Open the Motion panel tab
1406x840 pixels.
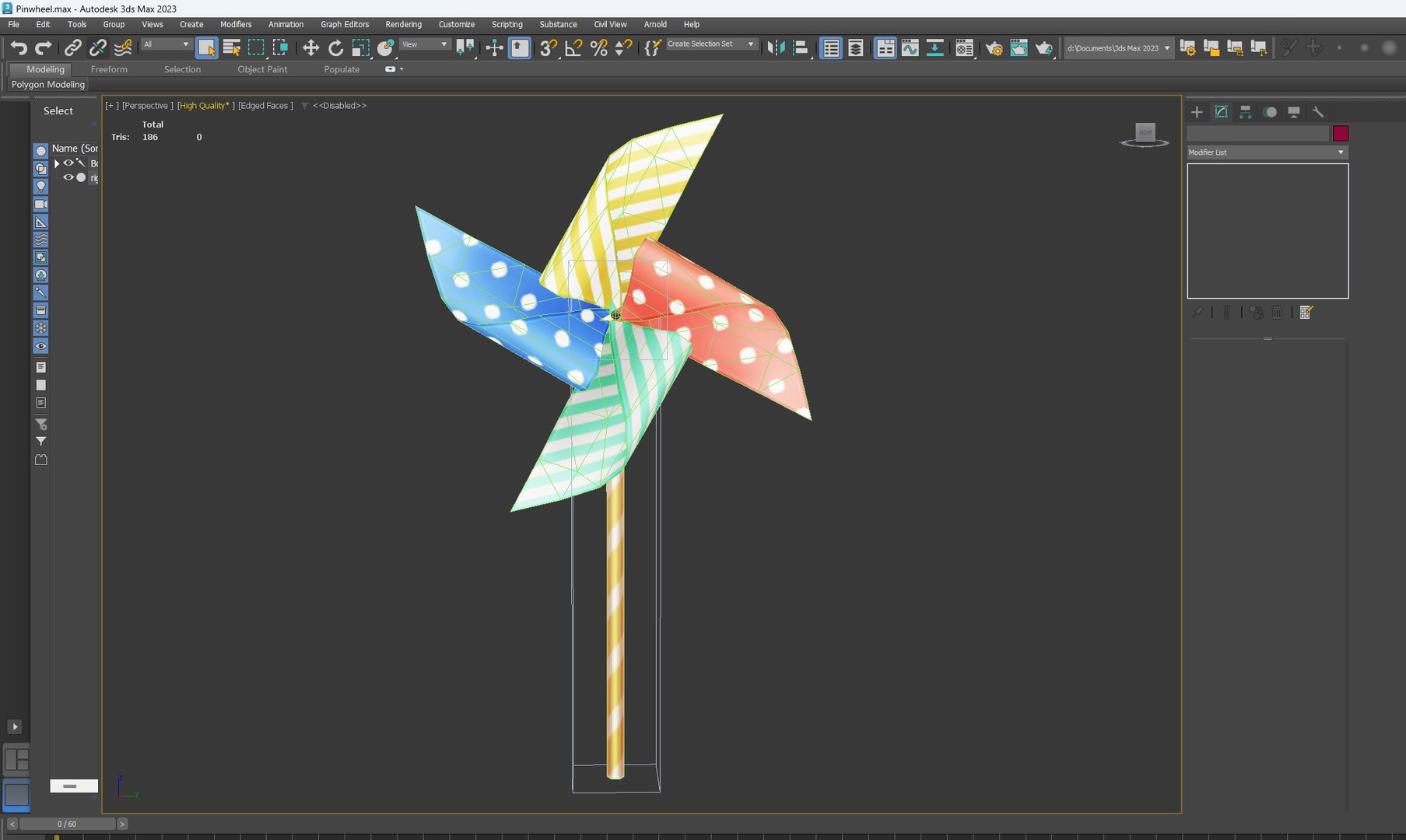[1269, 112]
